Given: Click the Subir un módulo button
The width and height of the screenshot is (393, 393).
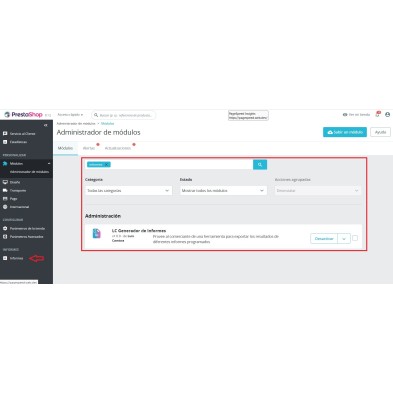Looking at the screenshot, I should click(345, 132).
